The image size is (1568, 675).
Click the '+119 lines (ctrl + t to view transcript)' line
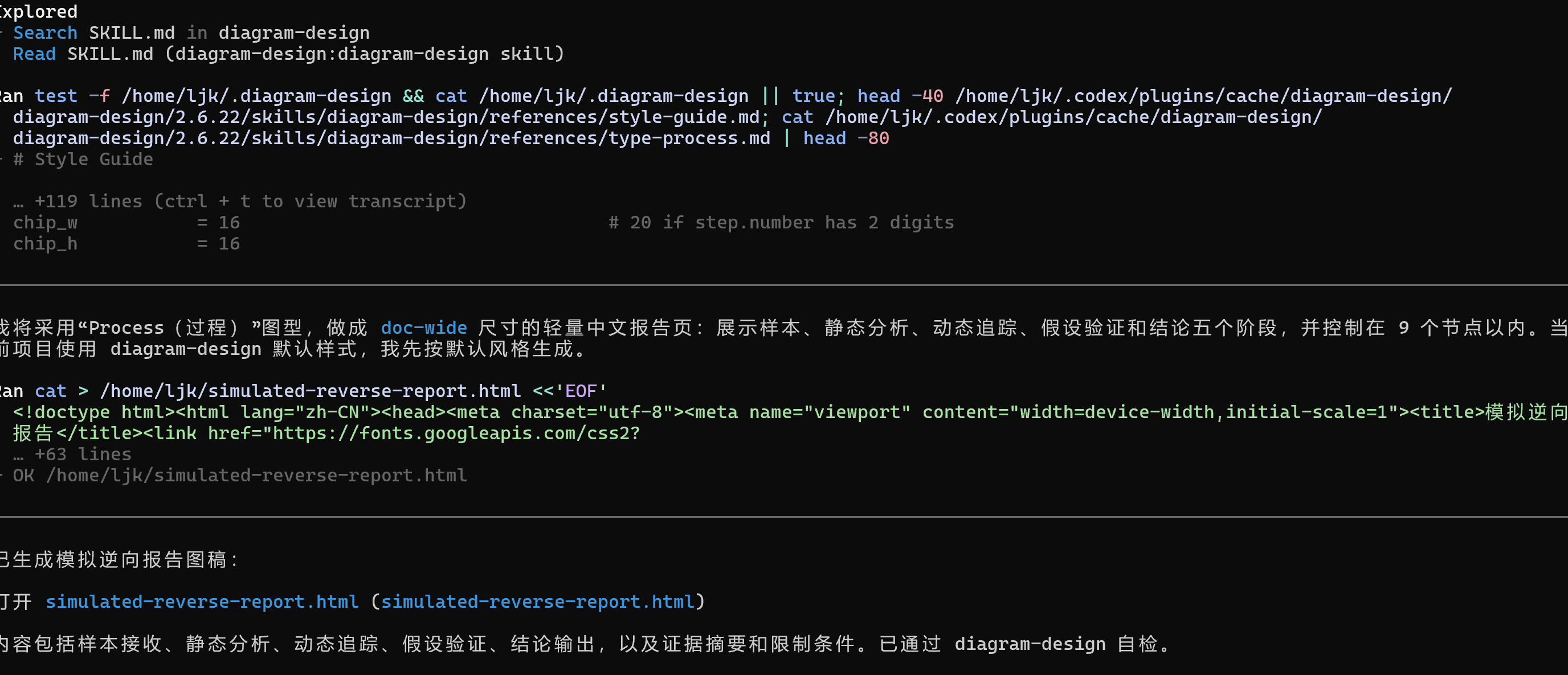pos(240,202)
